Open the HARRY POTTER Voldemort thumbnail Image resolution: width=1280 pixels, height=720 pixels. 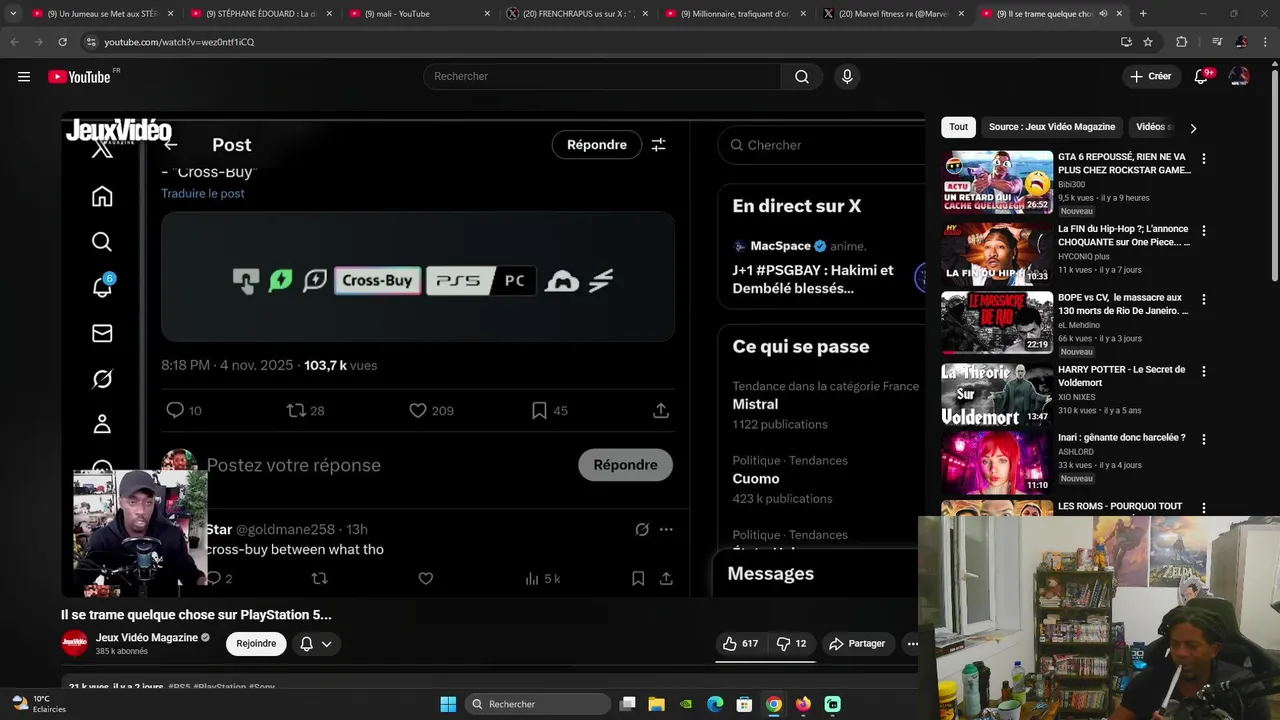tap(996, 394)
